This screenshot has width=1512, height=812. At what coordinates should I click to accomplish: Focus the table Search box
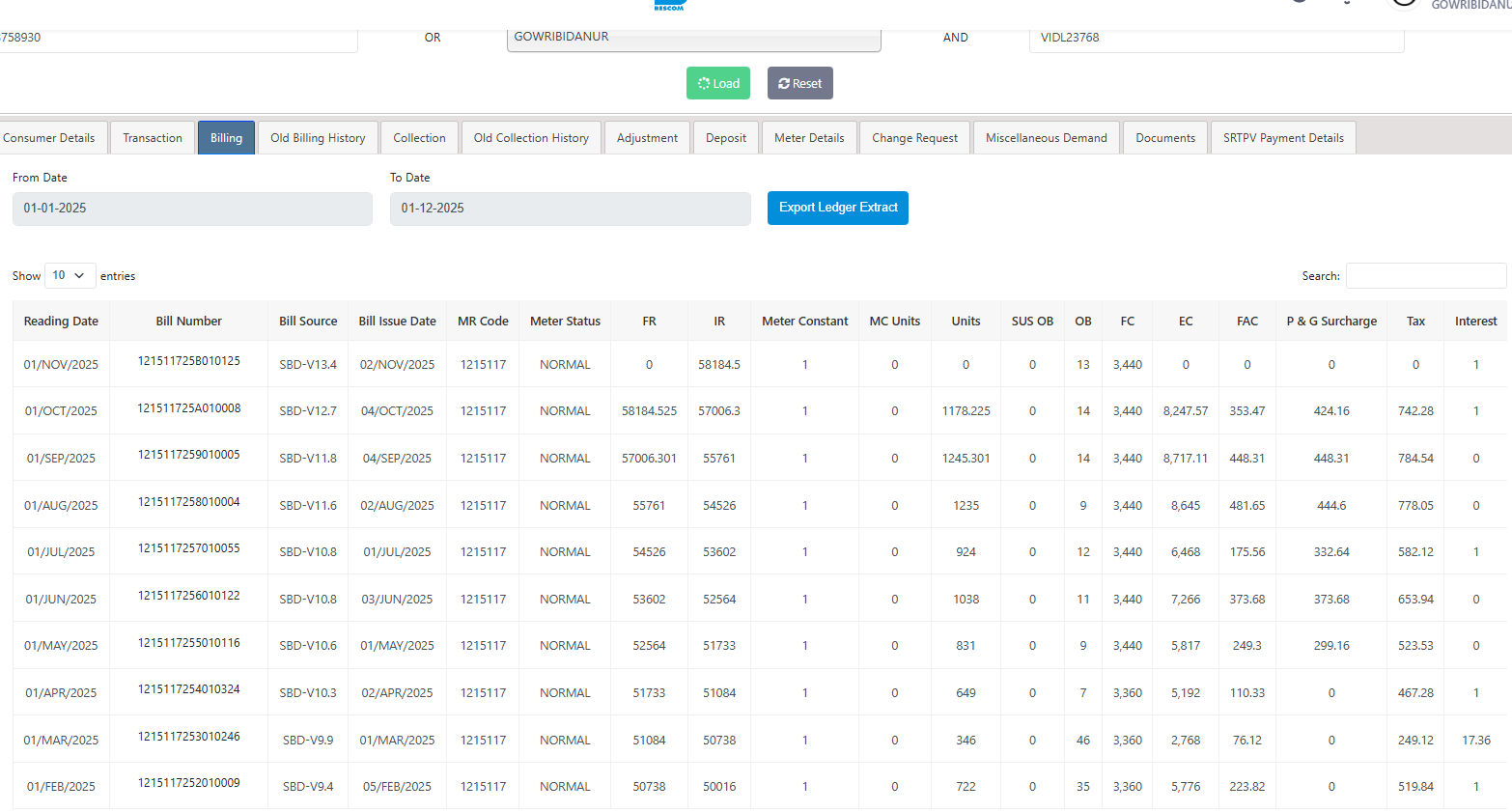pyautogui.click(x=1425, y=276)
